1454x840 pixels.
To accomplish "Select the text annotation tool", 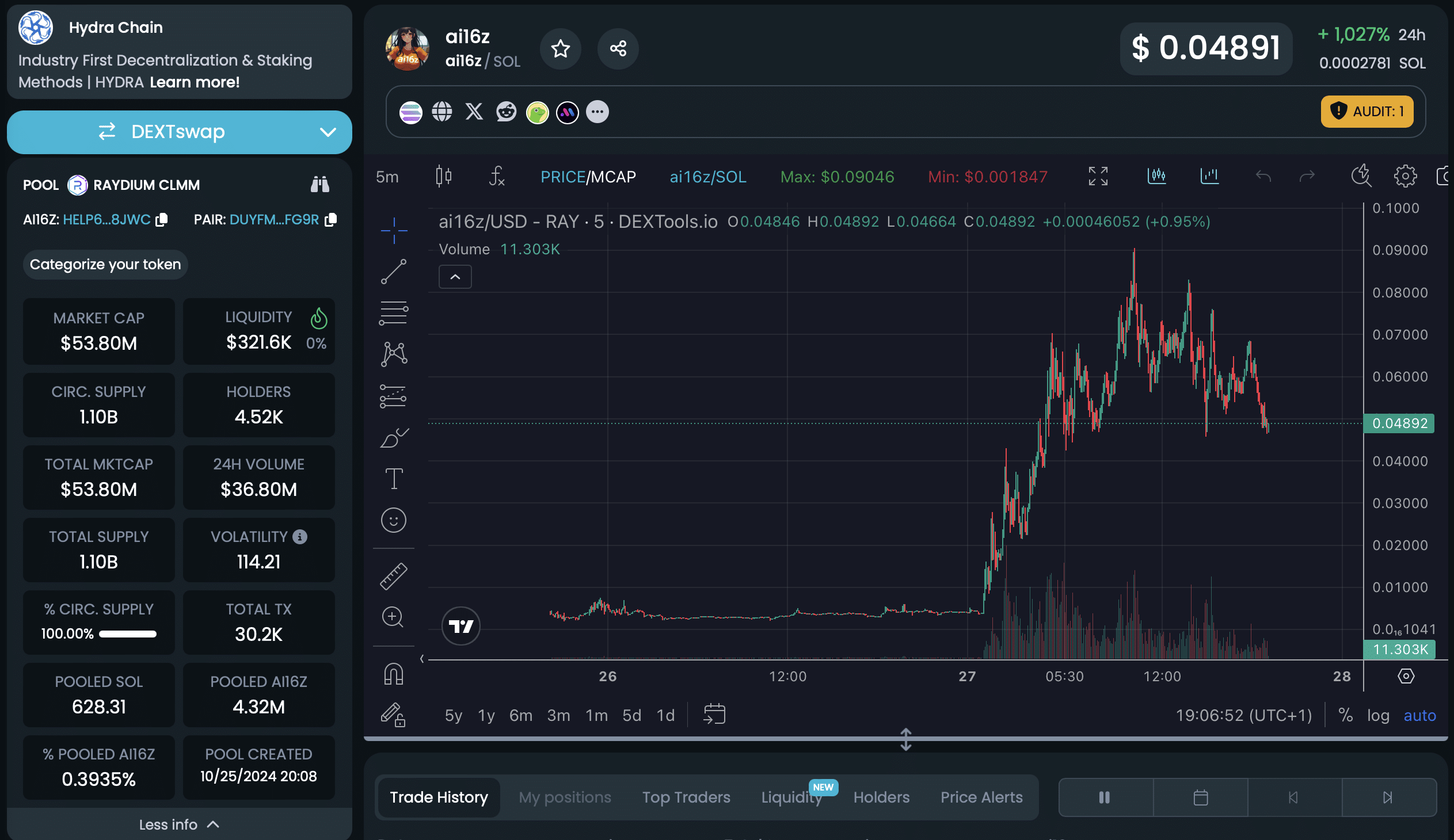I will 394,479.
